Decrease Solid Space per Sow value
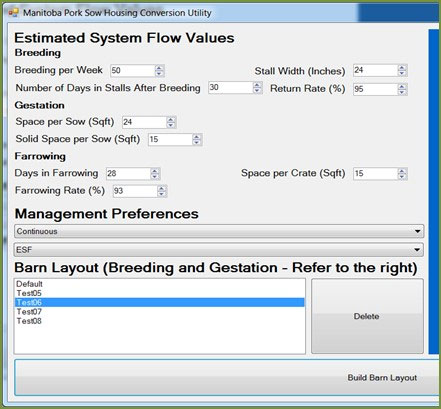441x409 pixels. 197,143
